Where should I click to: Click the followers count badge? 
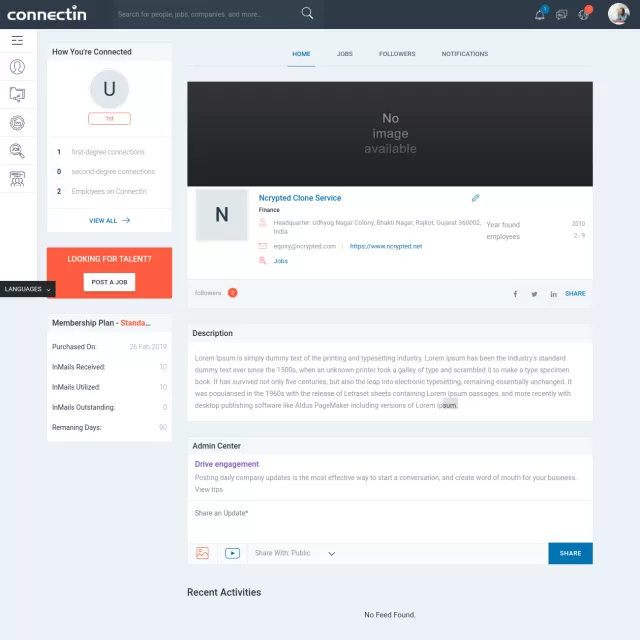233,293
